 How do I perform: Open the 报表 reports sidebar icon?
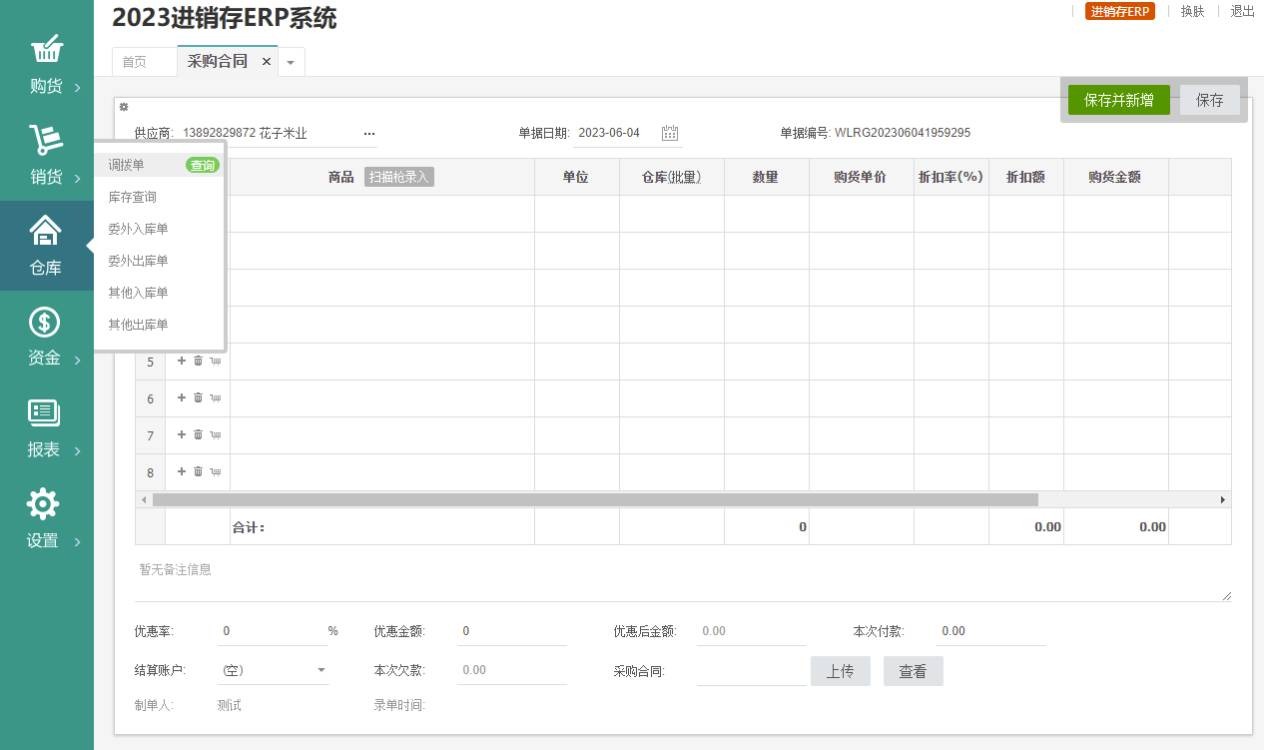pos(47,428)
